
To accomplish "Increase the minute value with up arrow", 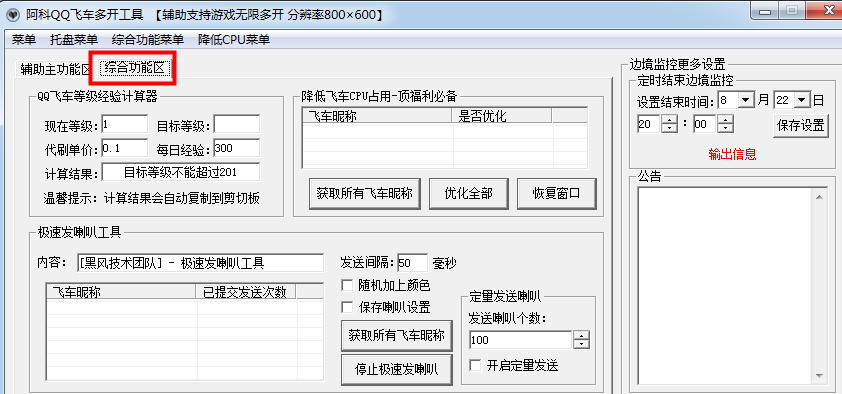I will [725, 120].
